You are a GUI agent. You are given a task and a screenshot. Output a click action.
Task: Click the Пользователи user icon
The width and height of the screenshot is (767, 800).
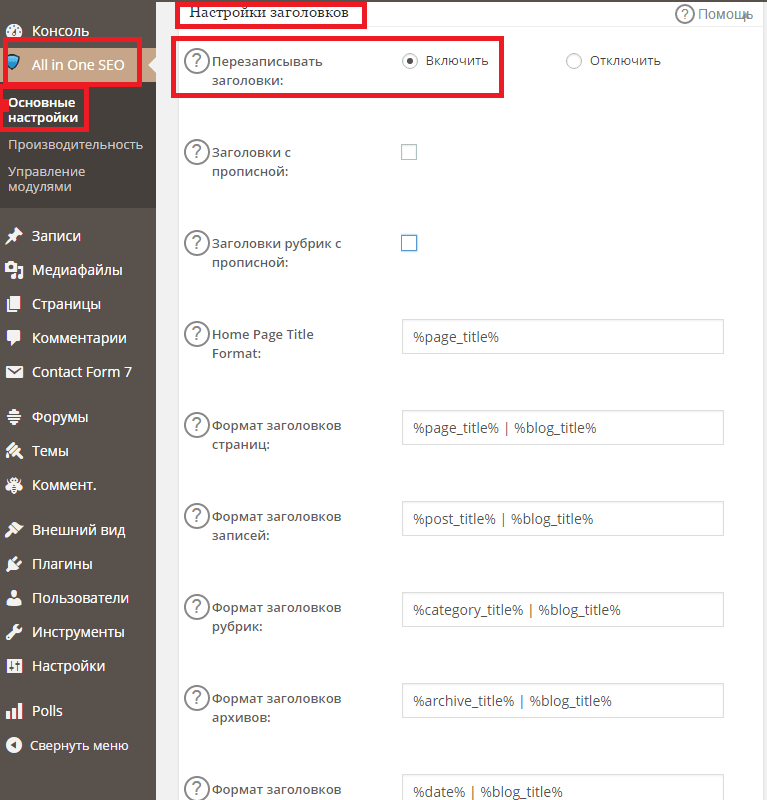[x=14, y=598]
